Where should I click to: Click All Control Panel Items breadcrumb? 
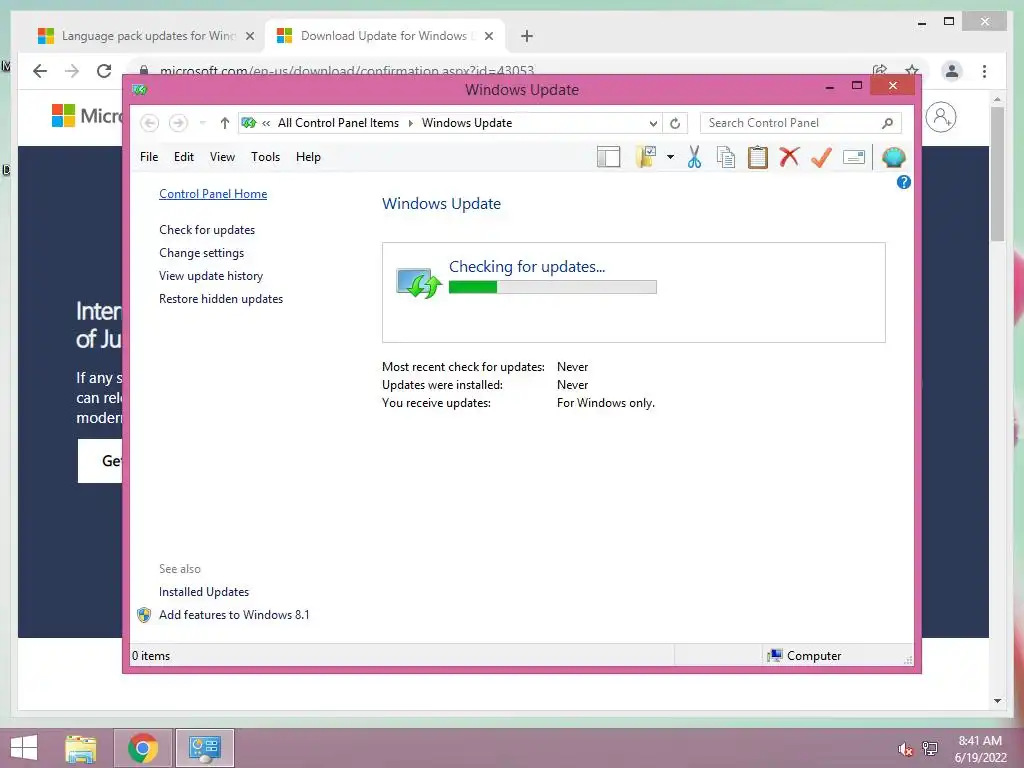tap(338, 123)
